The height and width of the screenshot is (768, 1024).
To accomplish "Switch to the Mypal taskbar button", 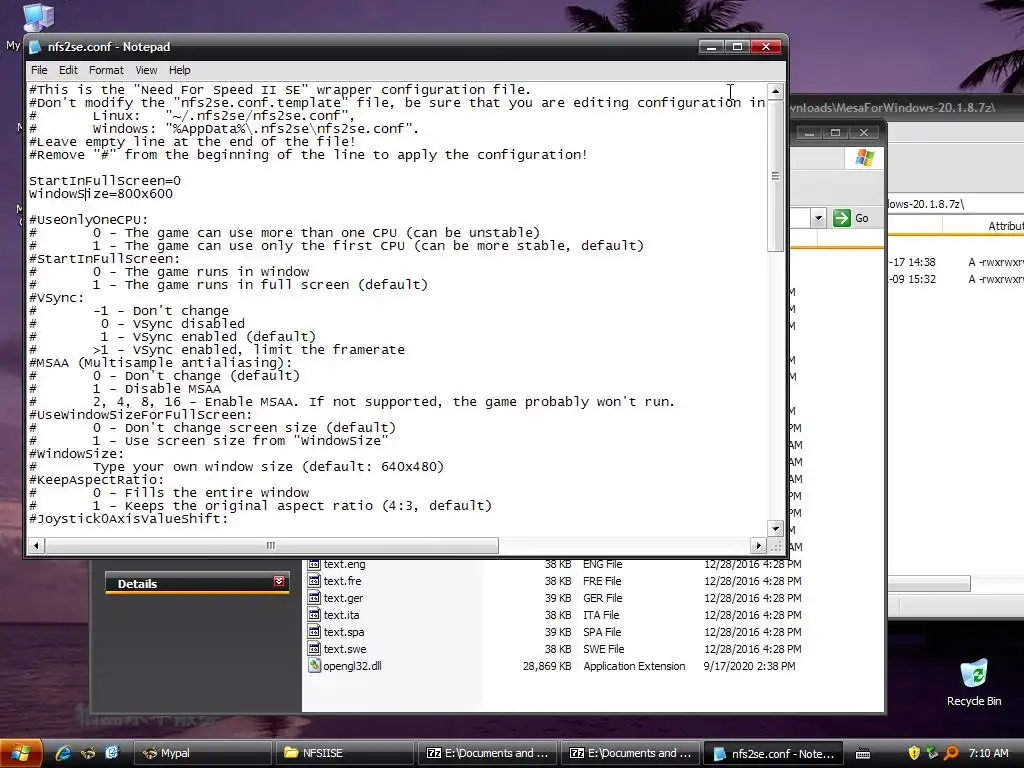I will [202, 753].
